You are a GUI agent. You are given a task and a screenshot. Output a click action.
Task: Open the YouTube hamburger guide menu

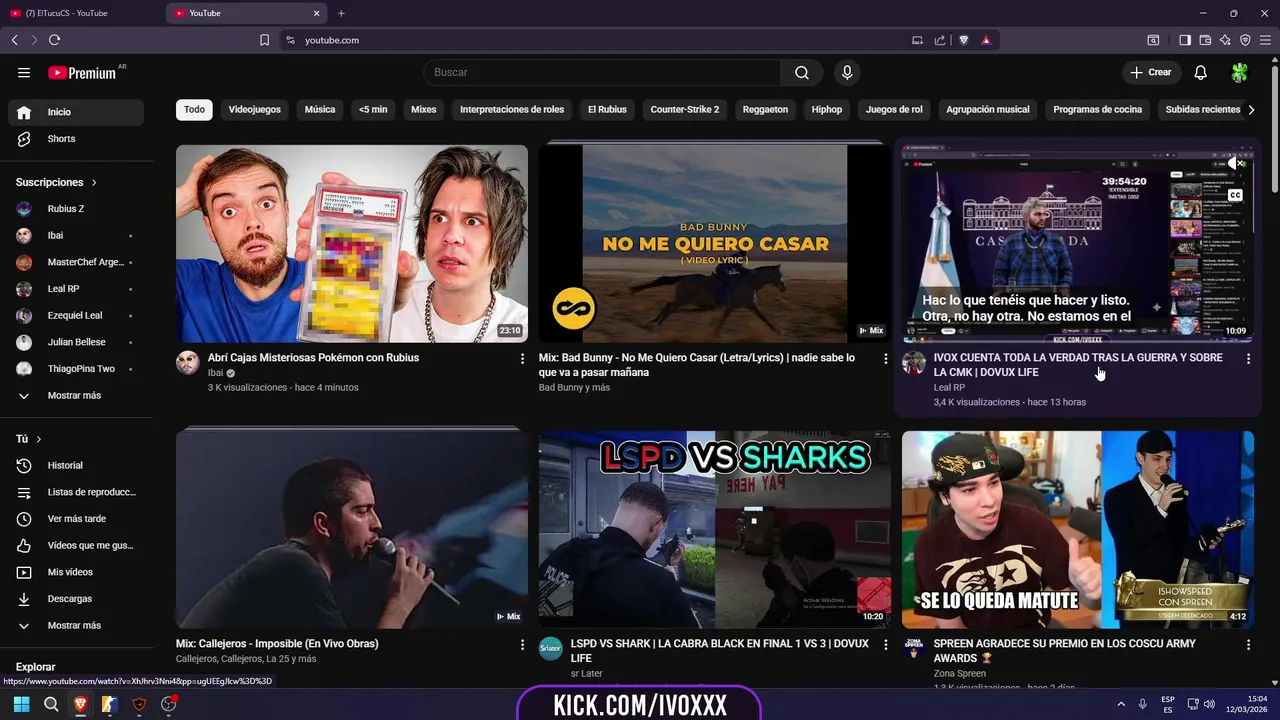pos(24,72)
